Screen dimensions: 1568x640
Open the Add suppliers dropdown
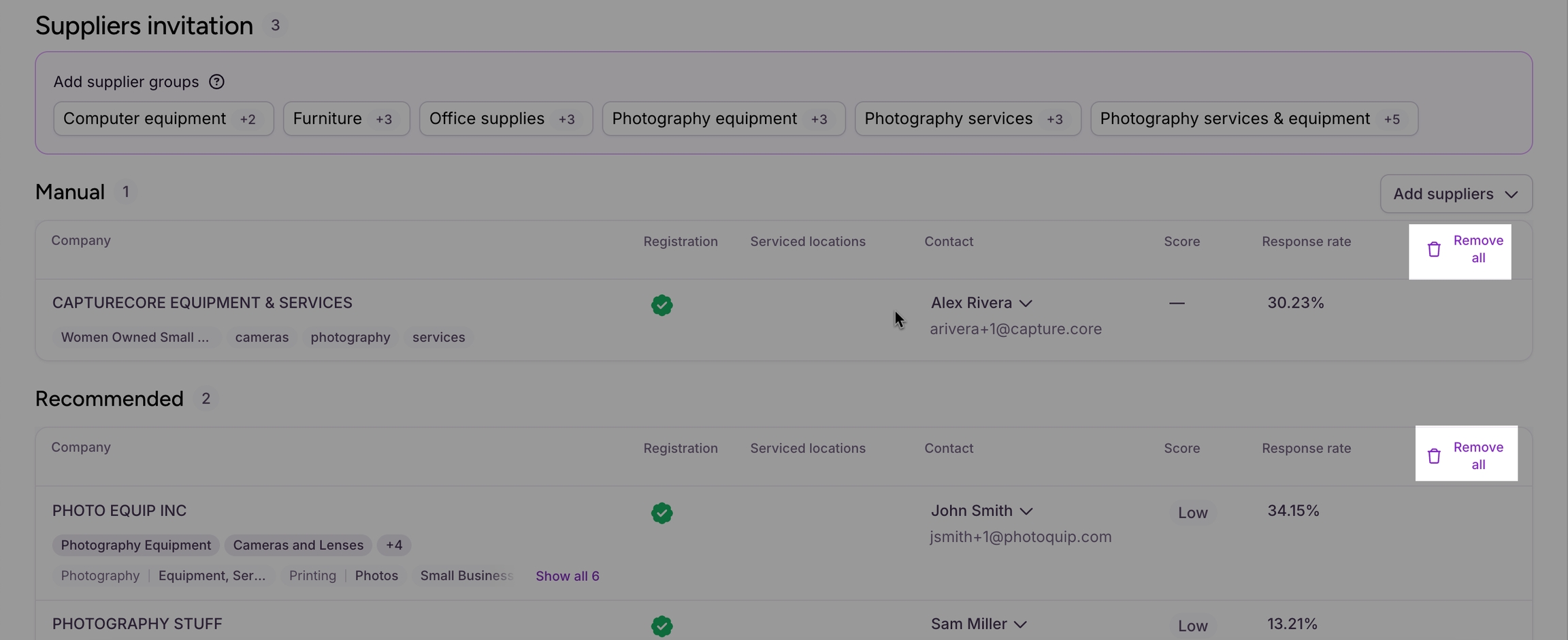pyautogui.click(x=1456, y=194)
